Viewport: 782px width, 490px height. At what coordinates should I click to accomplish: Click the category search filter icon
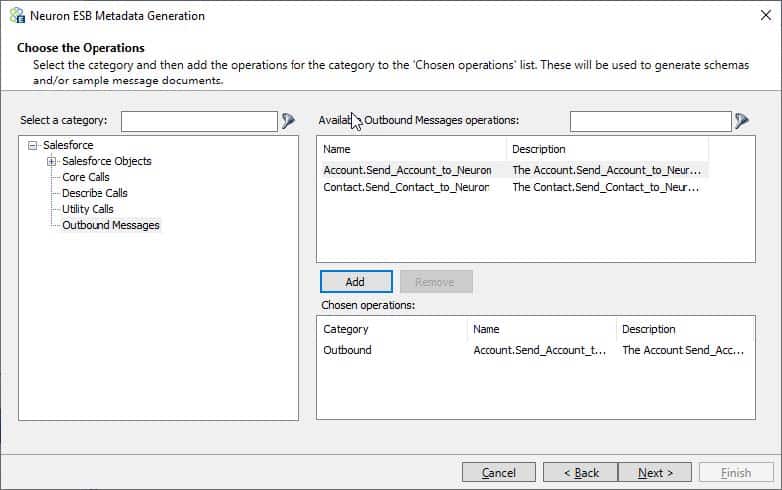pyautogui.click(x=288, y=121)
